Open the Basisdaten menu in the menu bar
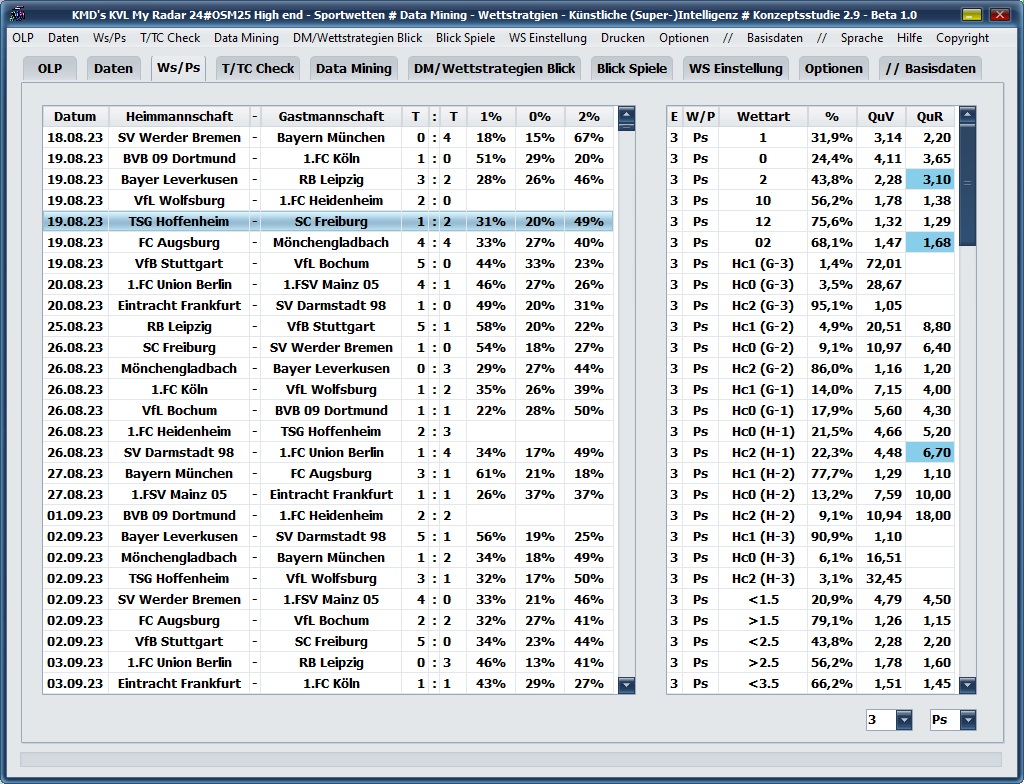The height and width of the screenshot is (784, 1024). [x=775, y=38]
